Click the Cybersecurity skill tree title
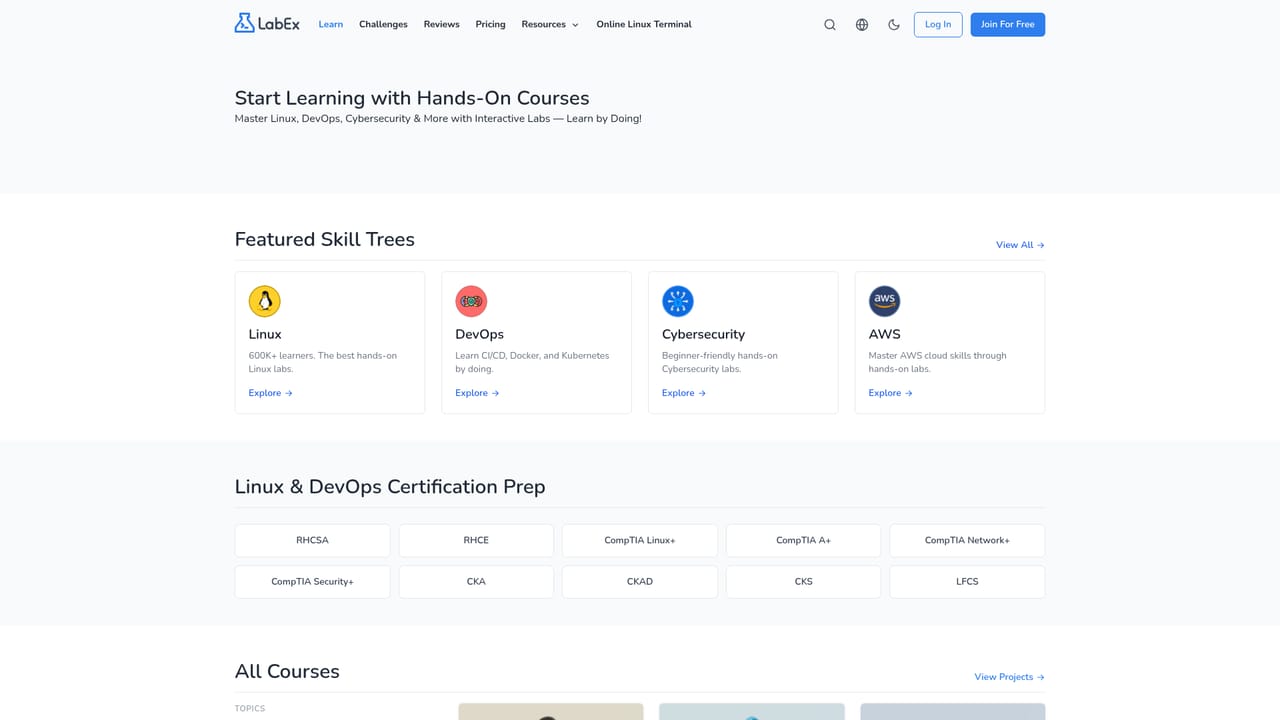The height and width of the screenshot is (720, 1280). pyautogui.click(x=703, y=334)
